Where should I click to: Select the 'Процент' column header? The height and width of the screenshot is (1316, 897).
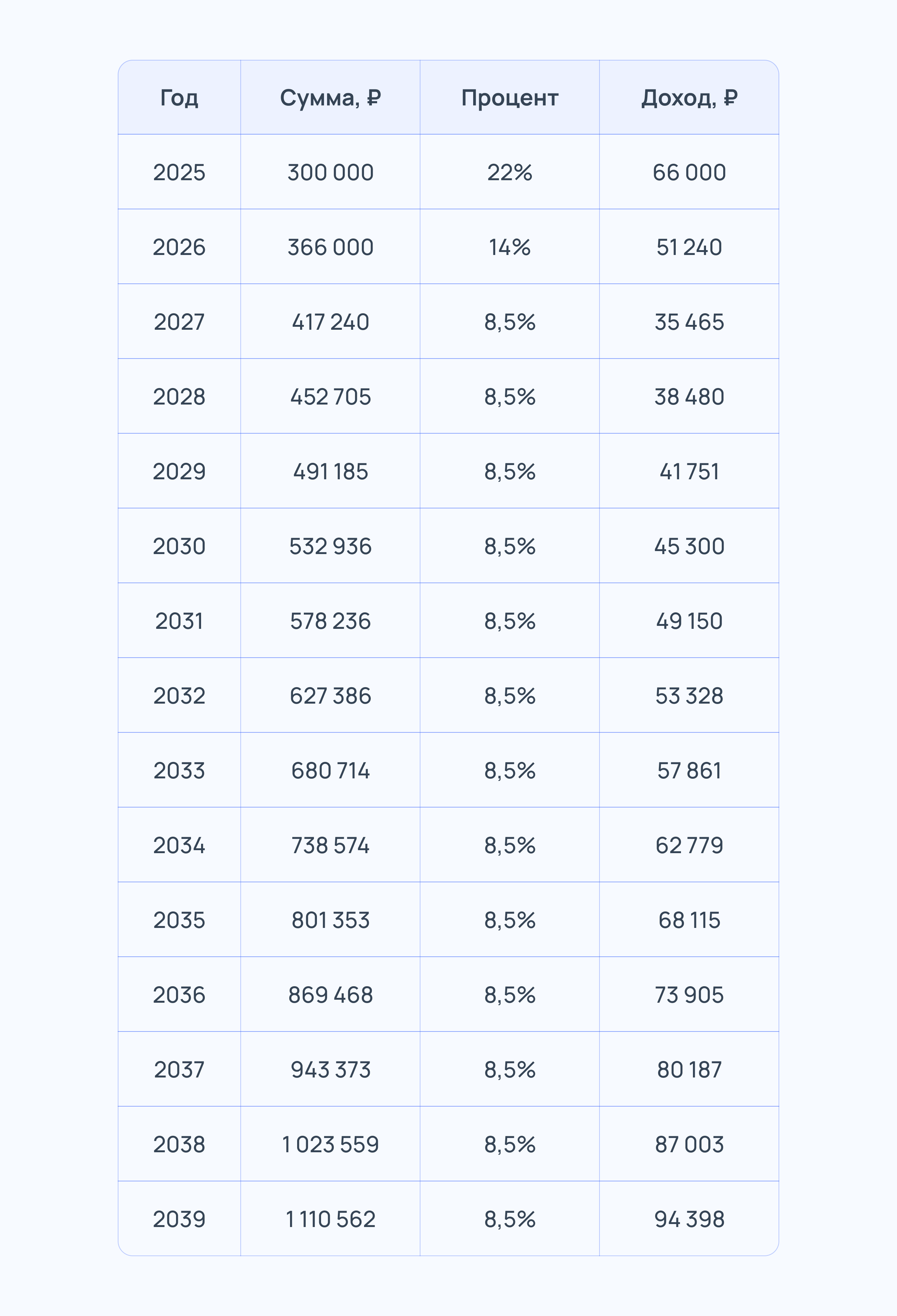click(509, 98)
